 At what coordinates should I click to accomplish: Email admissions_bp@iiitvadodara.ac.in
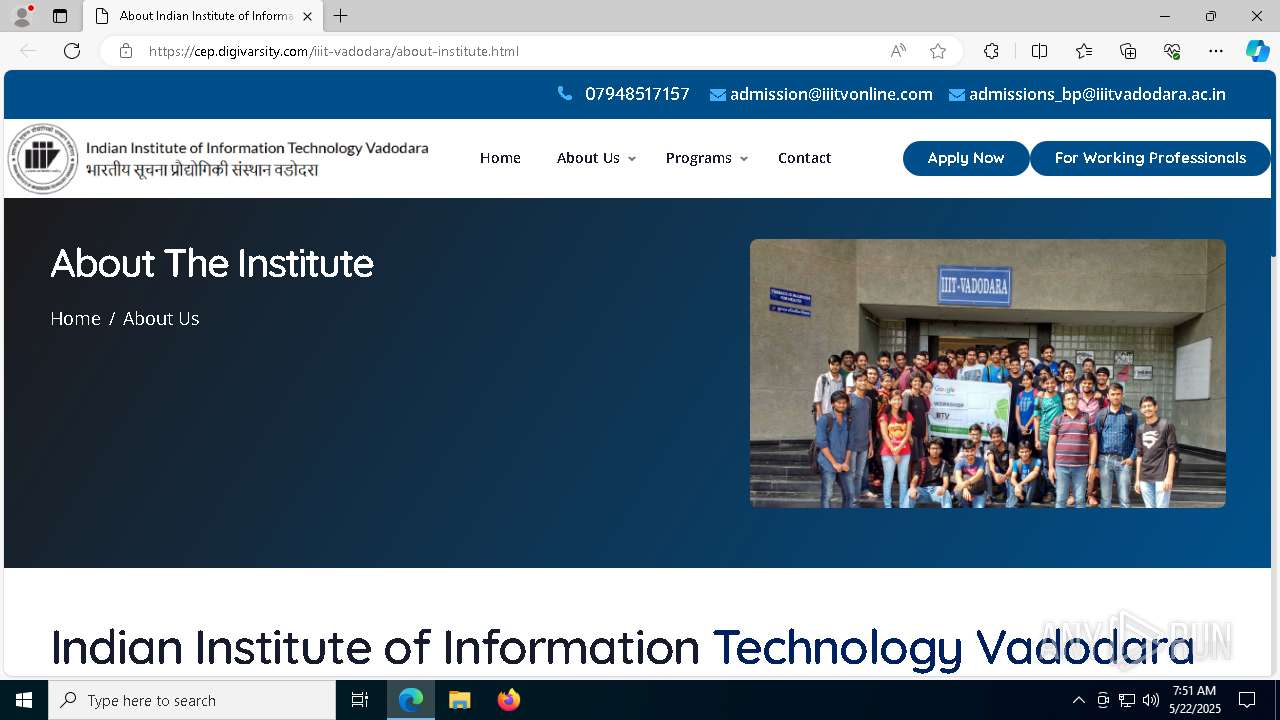pyautogui.click(x=1097, y=94)
